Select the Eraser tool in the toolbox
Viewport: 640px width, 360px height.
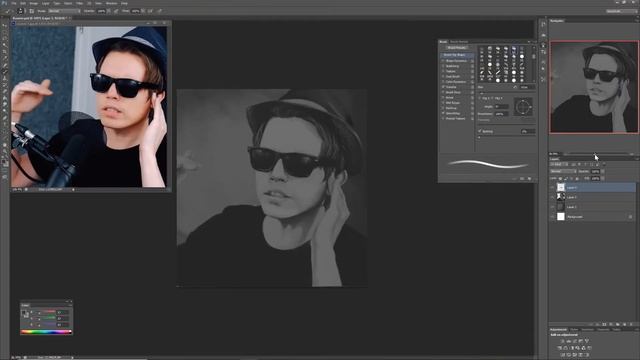coord(5,91)
